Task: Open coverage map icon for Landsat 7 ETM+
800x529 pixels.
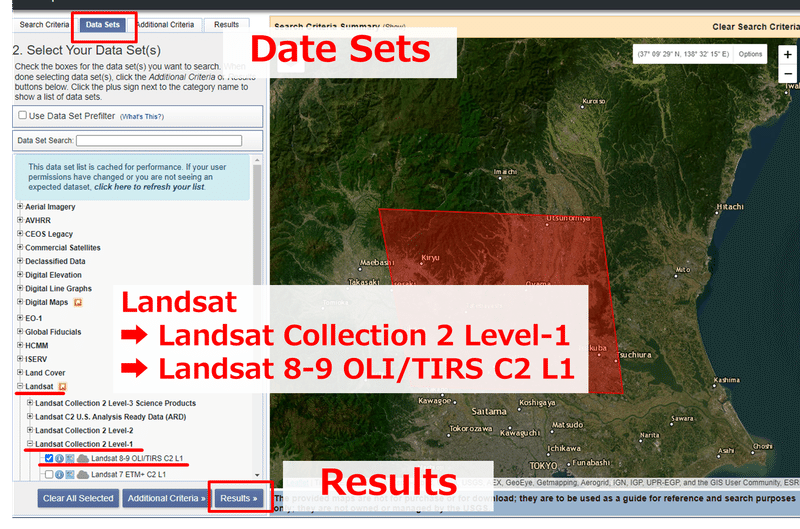Action: coord(70,474)
